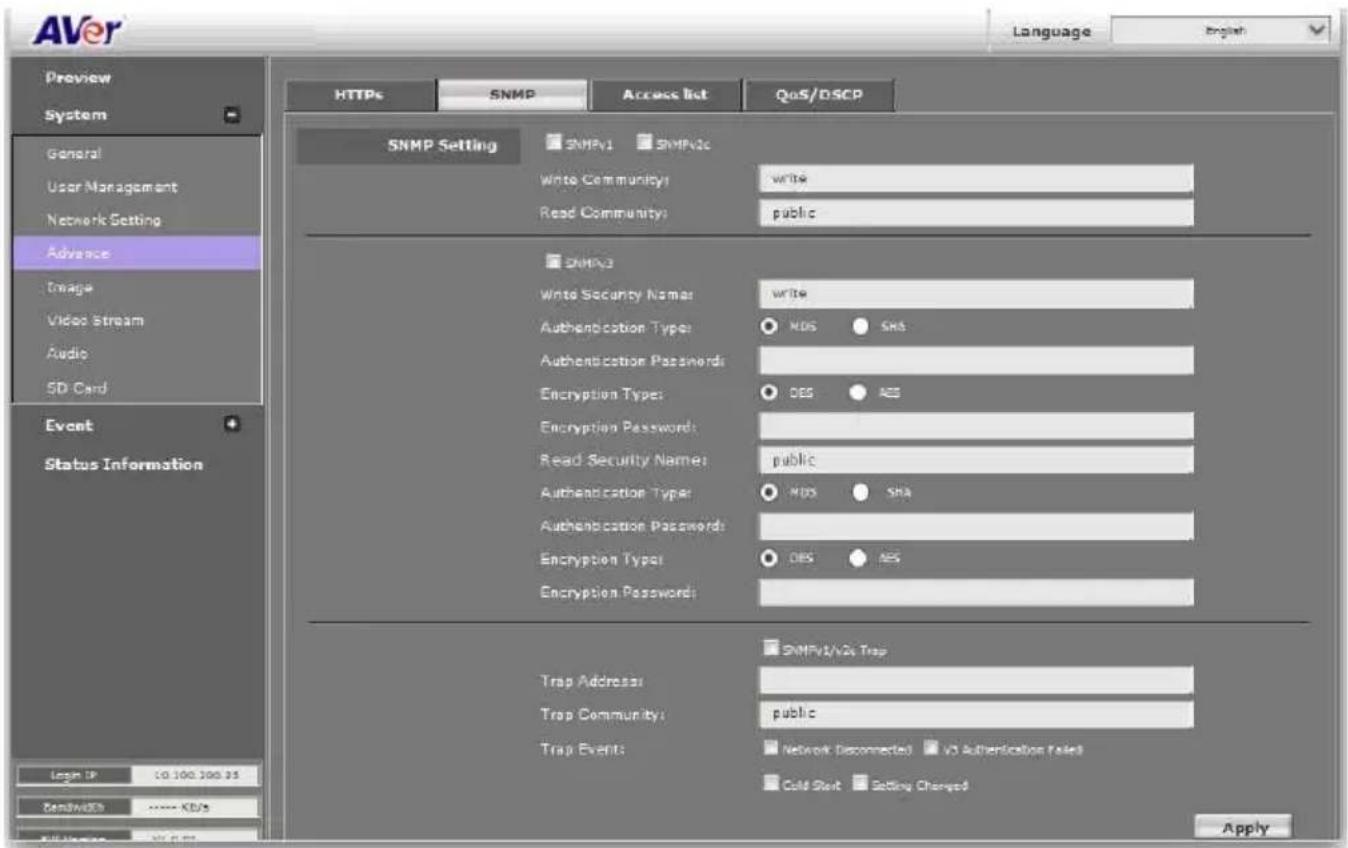Check V3 Authentication Failed trap event

click(x=931, y=748)
